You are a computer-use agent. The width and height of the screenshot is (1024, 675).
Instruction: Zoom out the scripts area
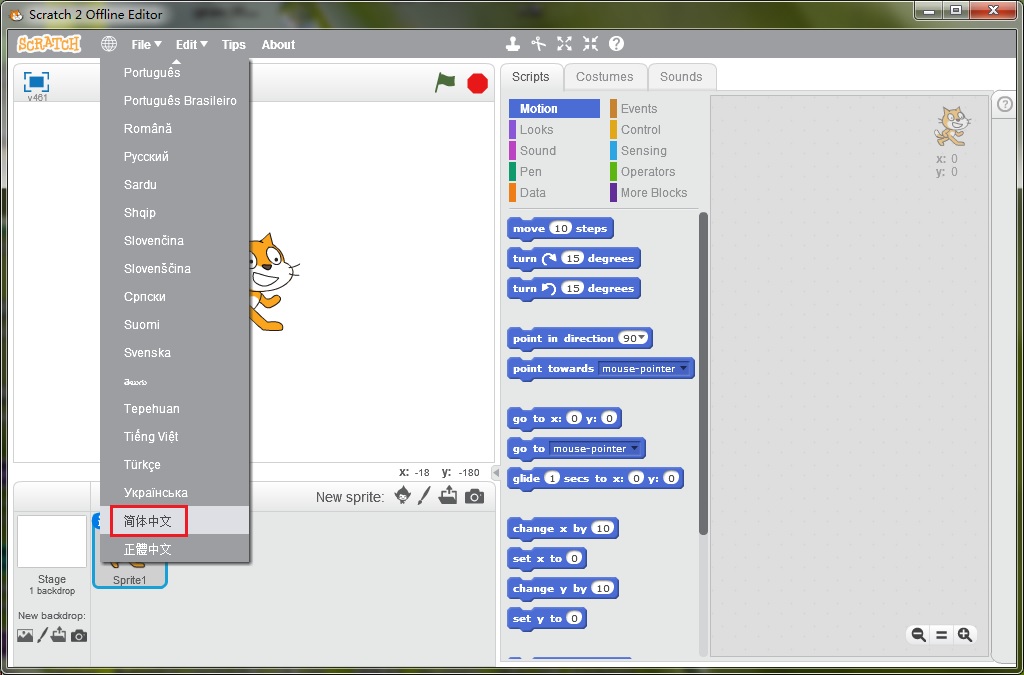tap(919, 635)
